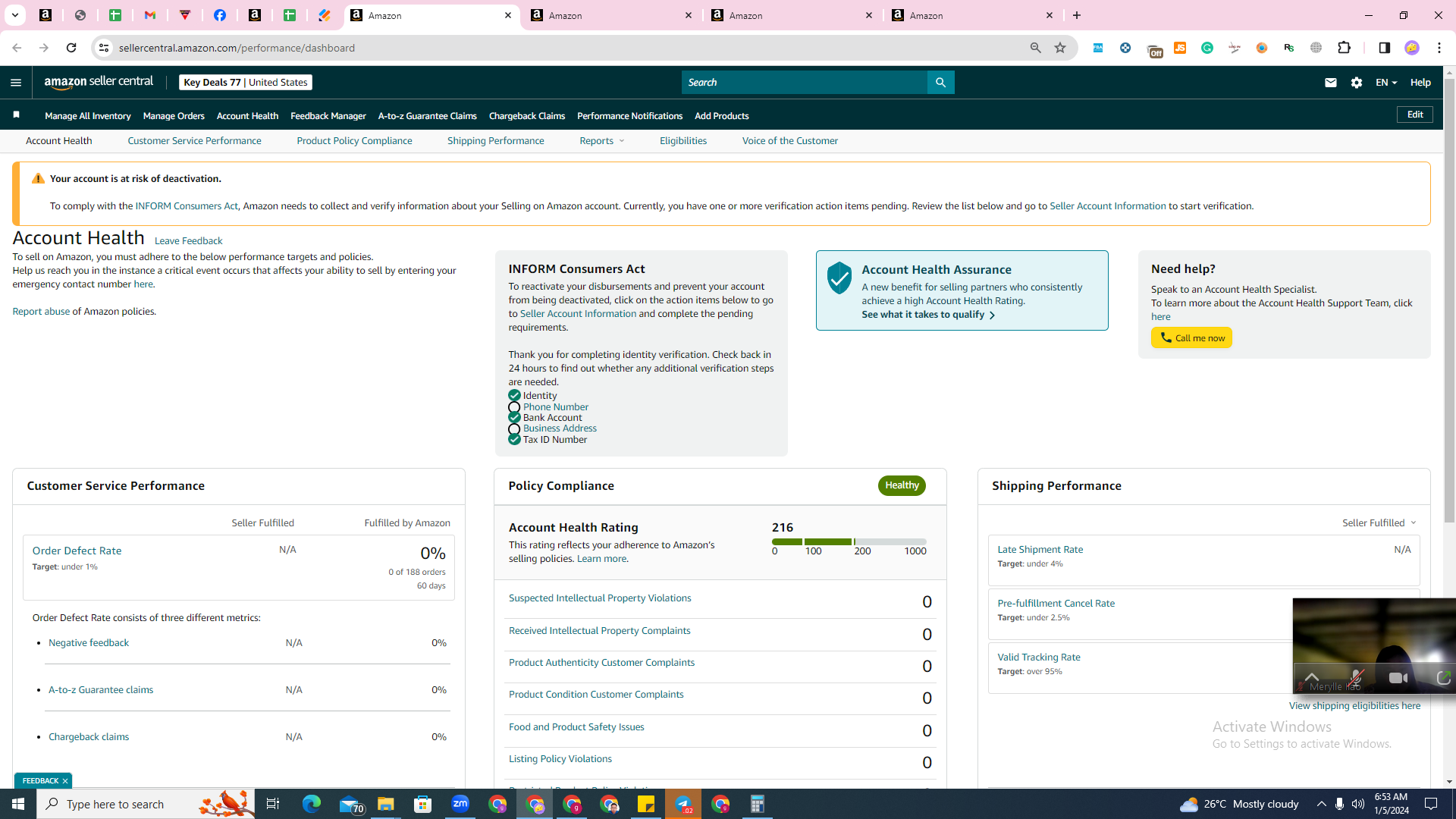Open the Gmail pinned tab
This screenshot has width=1456, height=819.
(150, 15)
